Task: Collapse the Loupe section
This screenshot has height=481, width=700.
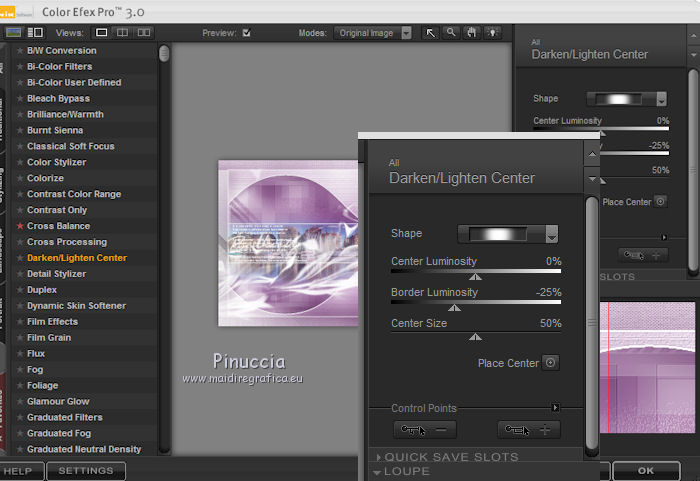Action: (402, 472)
